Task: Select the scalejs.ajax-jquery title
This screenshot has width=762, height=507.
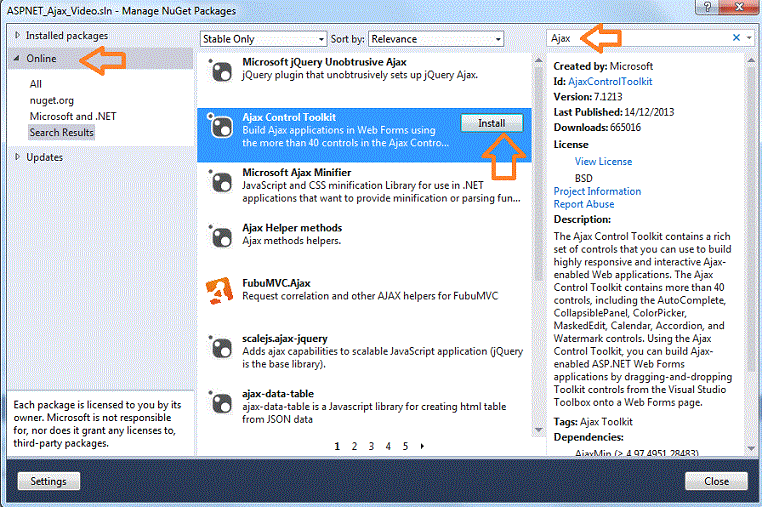Action: [285, 338]
